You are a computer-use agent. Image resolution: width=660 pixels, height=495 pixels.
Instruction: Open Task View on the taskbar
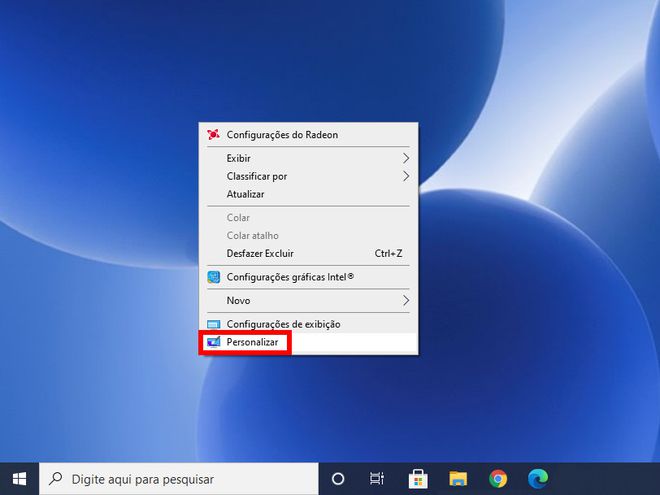377,479
